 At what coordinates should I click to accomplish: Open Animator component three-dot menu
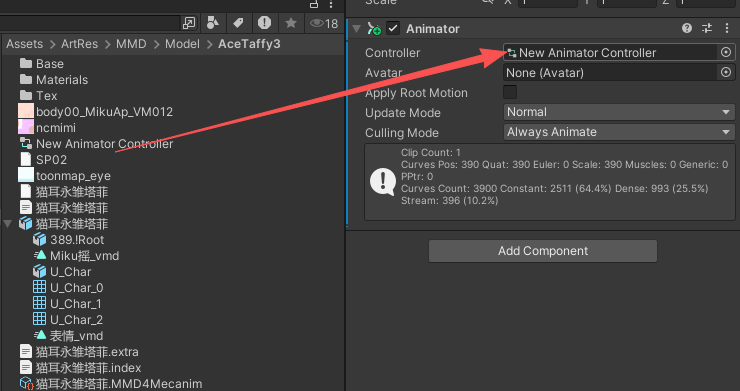click(x=727, y=28)
